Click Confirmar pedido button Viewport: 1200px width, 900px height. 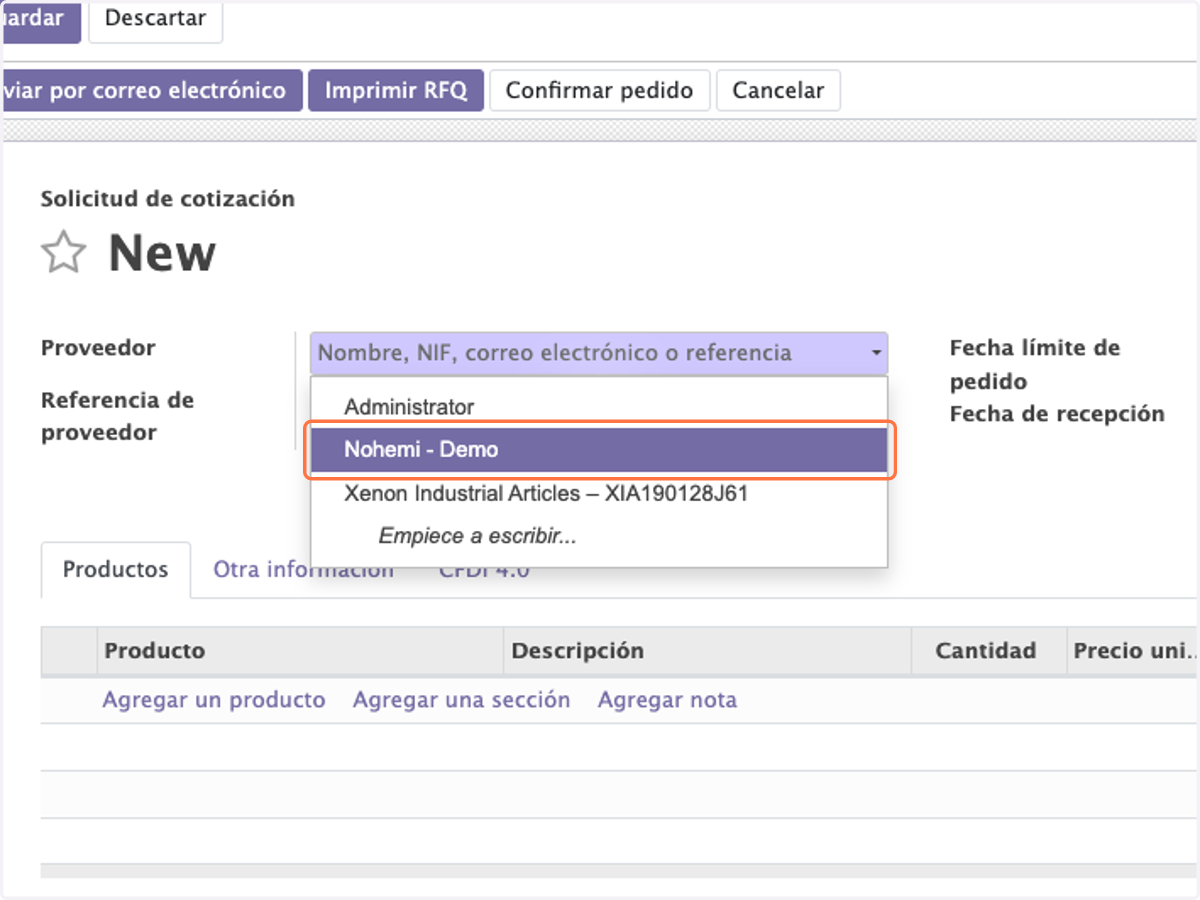599,90
